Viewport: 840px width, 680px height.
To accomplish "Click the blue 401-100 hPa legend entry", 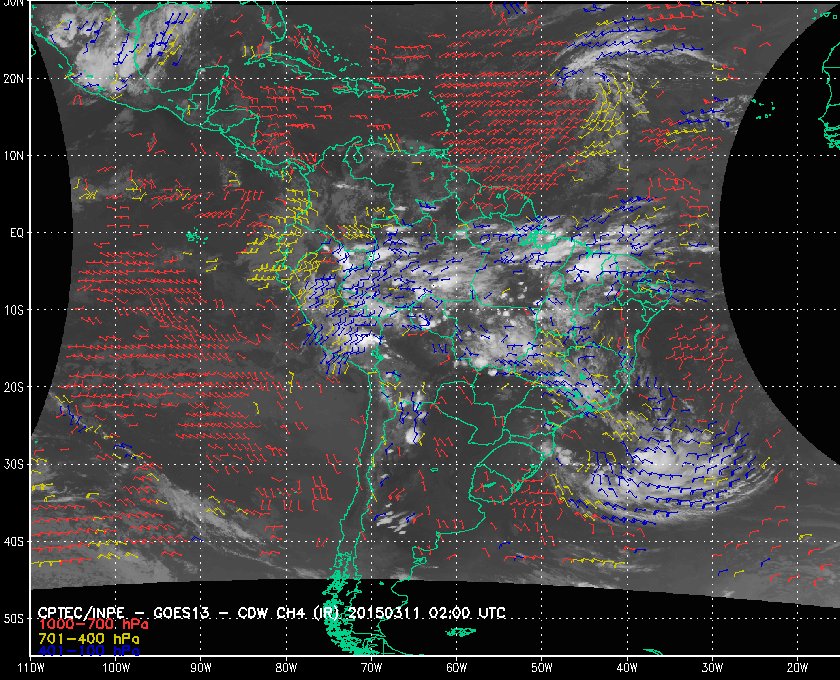I will tap(89, 651).
